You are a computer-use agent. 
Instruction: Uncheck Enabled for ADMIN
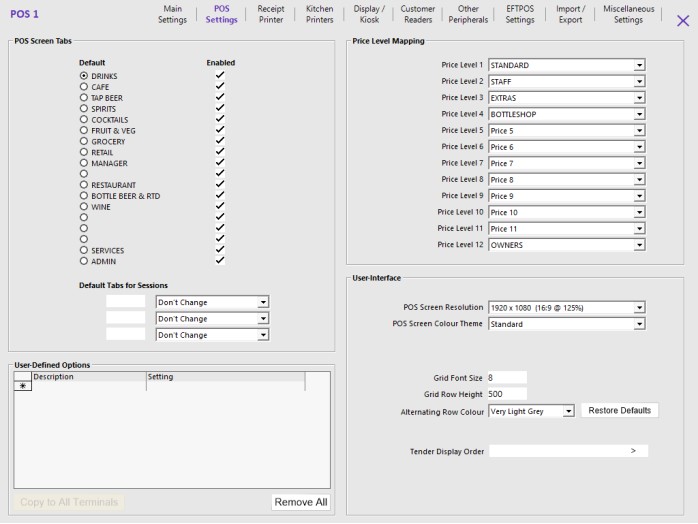click(220, 260)
